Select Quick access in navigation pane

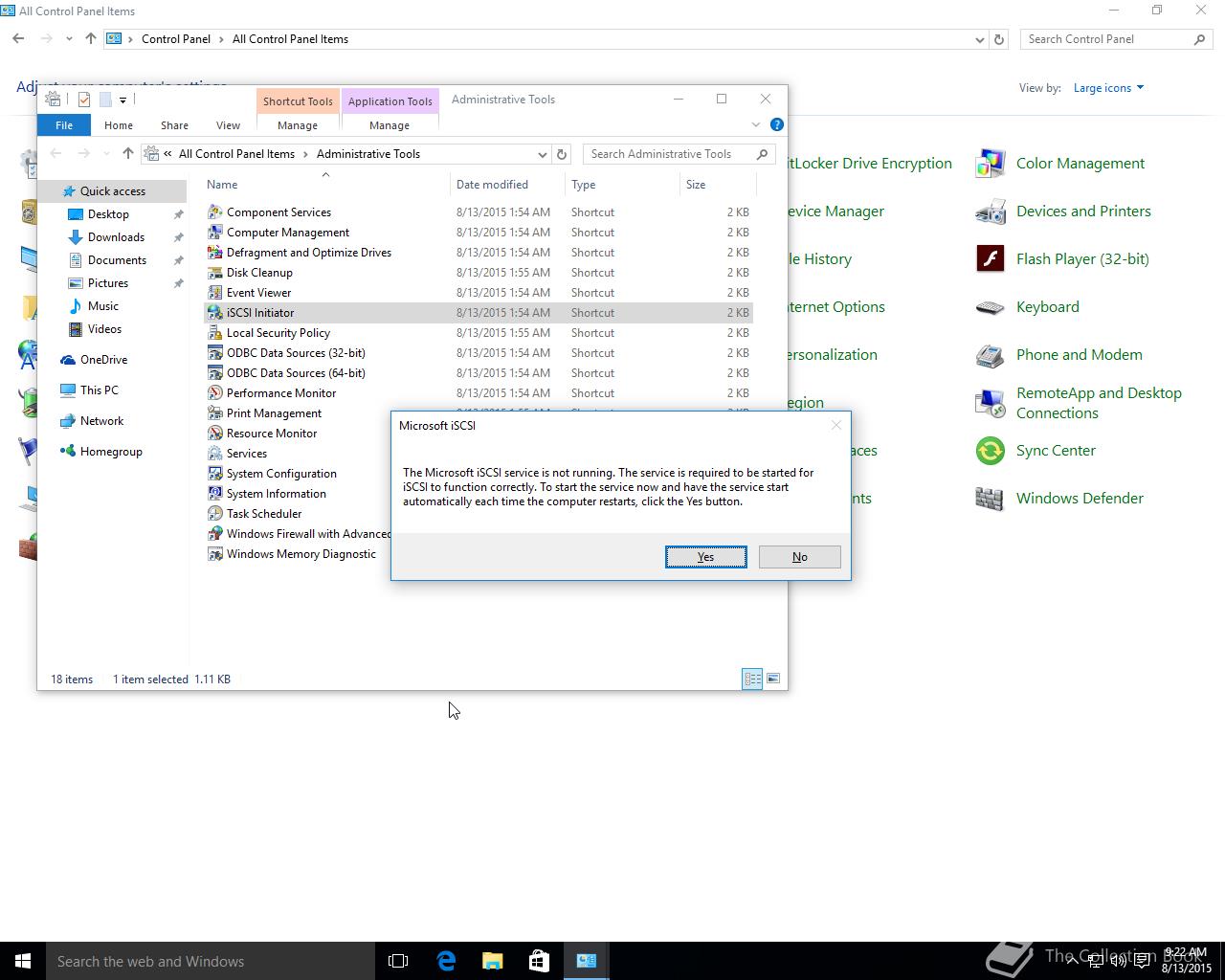tap(113, 191)
